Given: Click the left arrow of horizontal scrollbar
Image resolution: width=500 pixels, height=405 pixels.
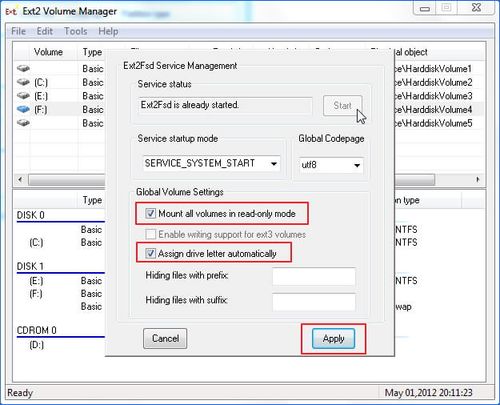Looking at the screenshot, I should (20, 180).
